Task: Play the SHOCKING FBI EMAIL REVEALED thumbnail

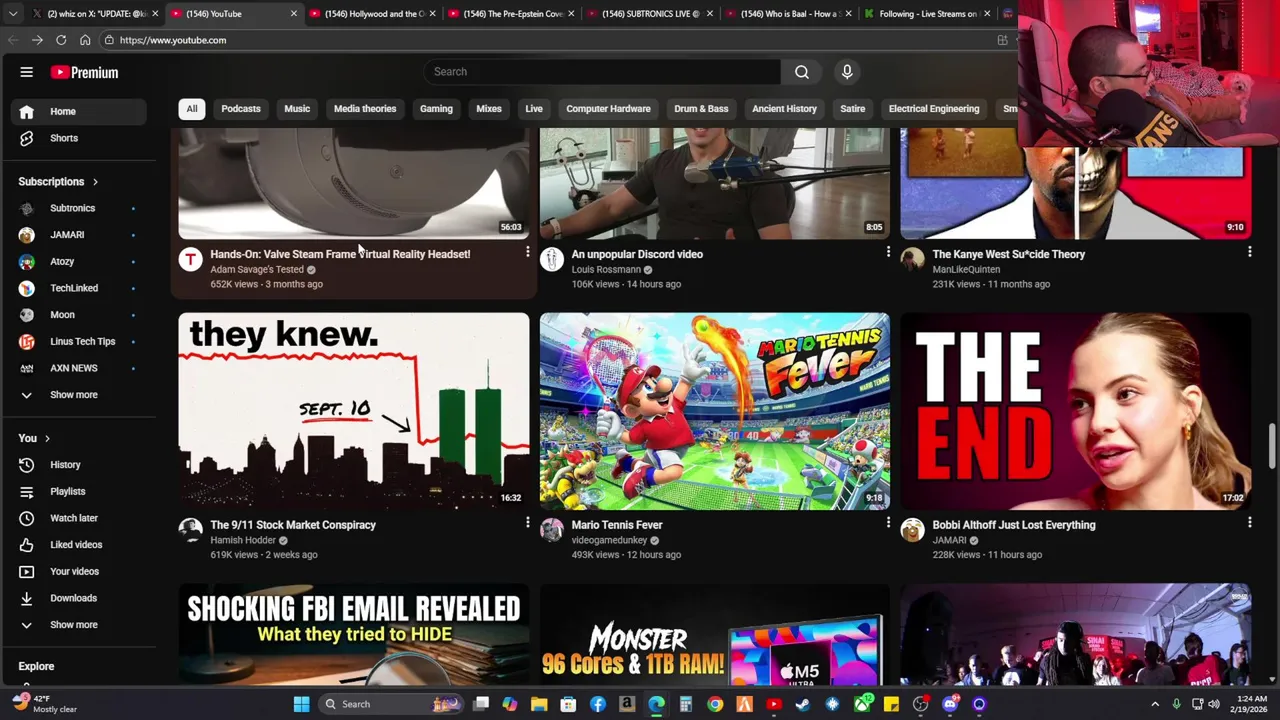Action: coord(354,634)
